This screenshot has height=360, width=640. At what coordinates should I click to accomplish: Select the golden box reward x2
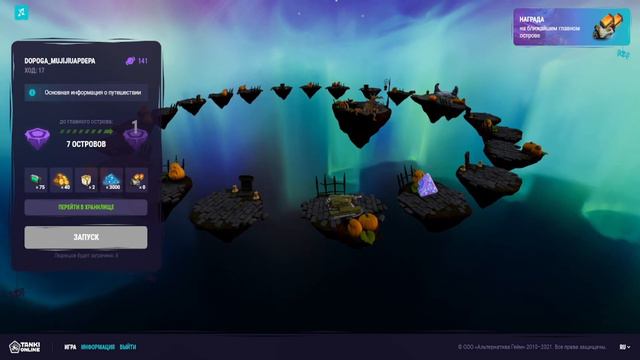86,180
